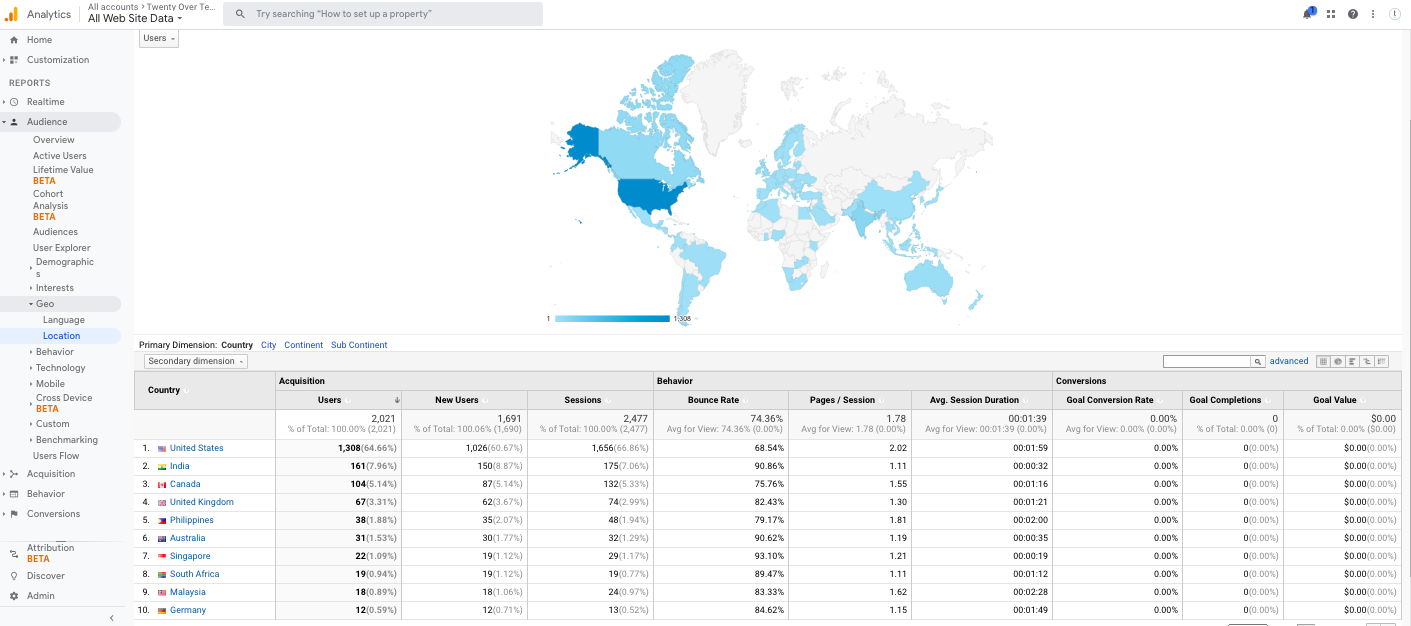The width and height of the screenshot is (1411, 626).
Task: Open User Explorer report
Action: pos(62,248)
